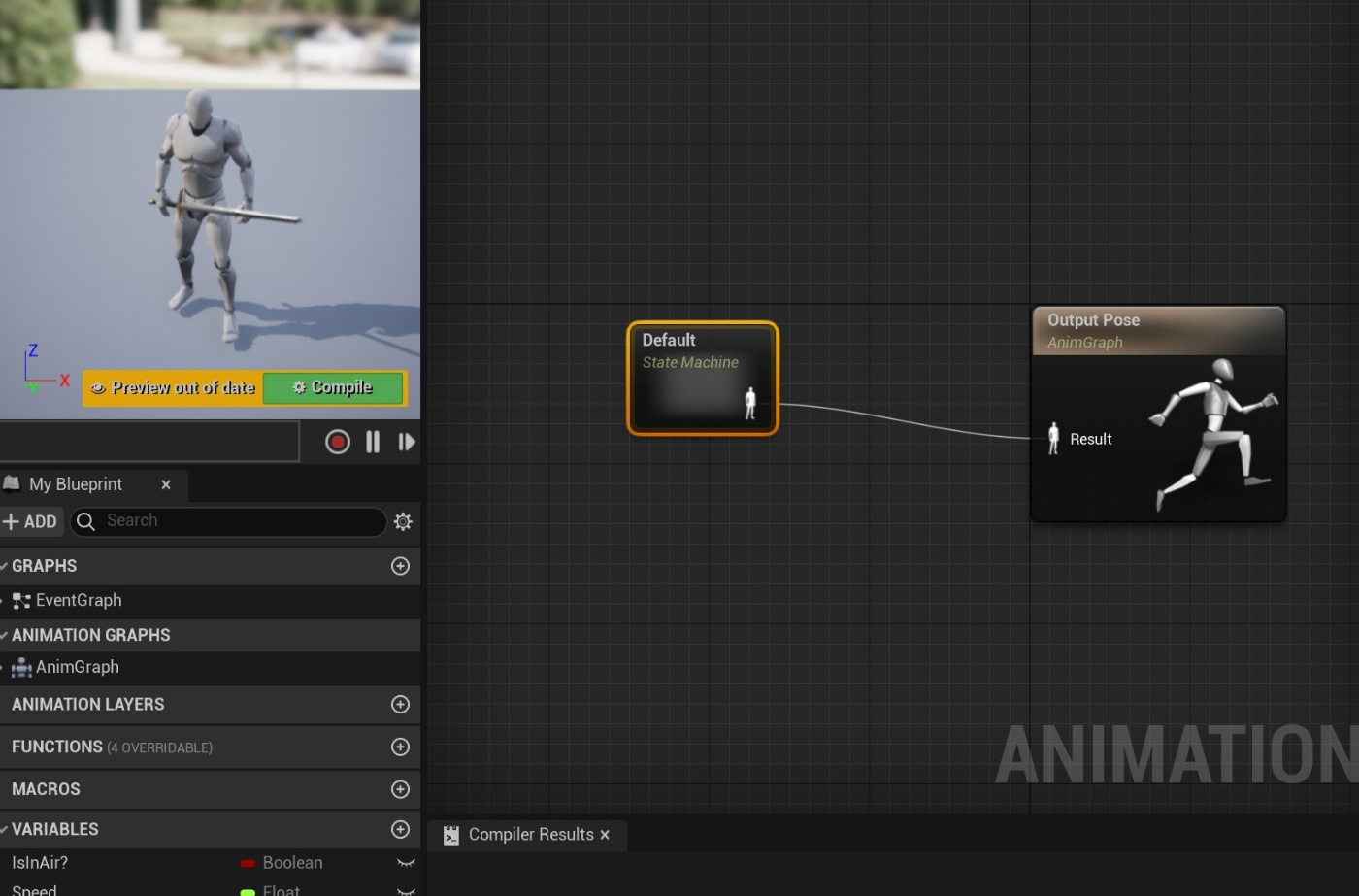Collapse the ANIMATION GRAPHS section
Viewport: 1359px width, 896px height.
(5, 635)
